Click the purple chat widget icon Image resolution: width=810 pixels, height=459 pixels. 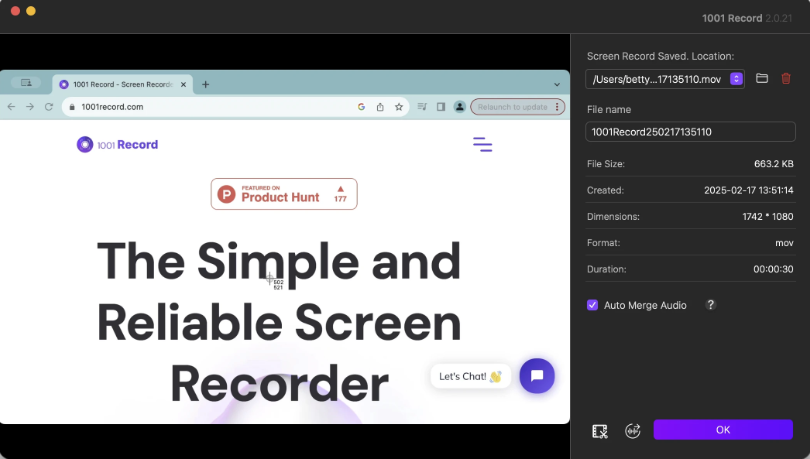pyautogui.click(x=537, y=376)
